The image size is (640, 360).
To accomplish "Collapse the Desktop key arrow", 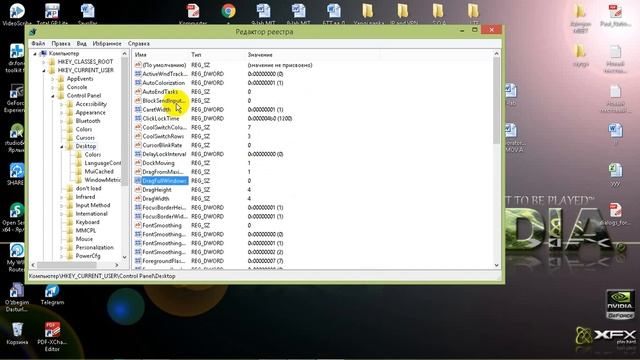I will [x=62, y=146].
